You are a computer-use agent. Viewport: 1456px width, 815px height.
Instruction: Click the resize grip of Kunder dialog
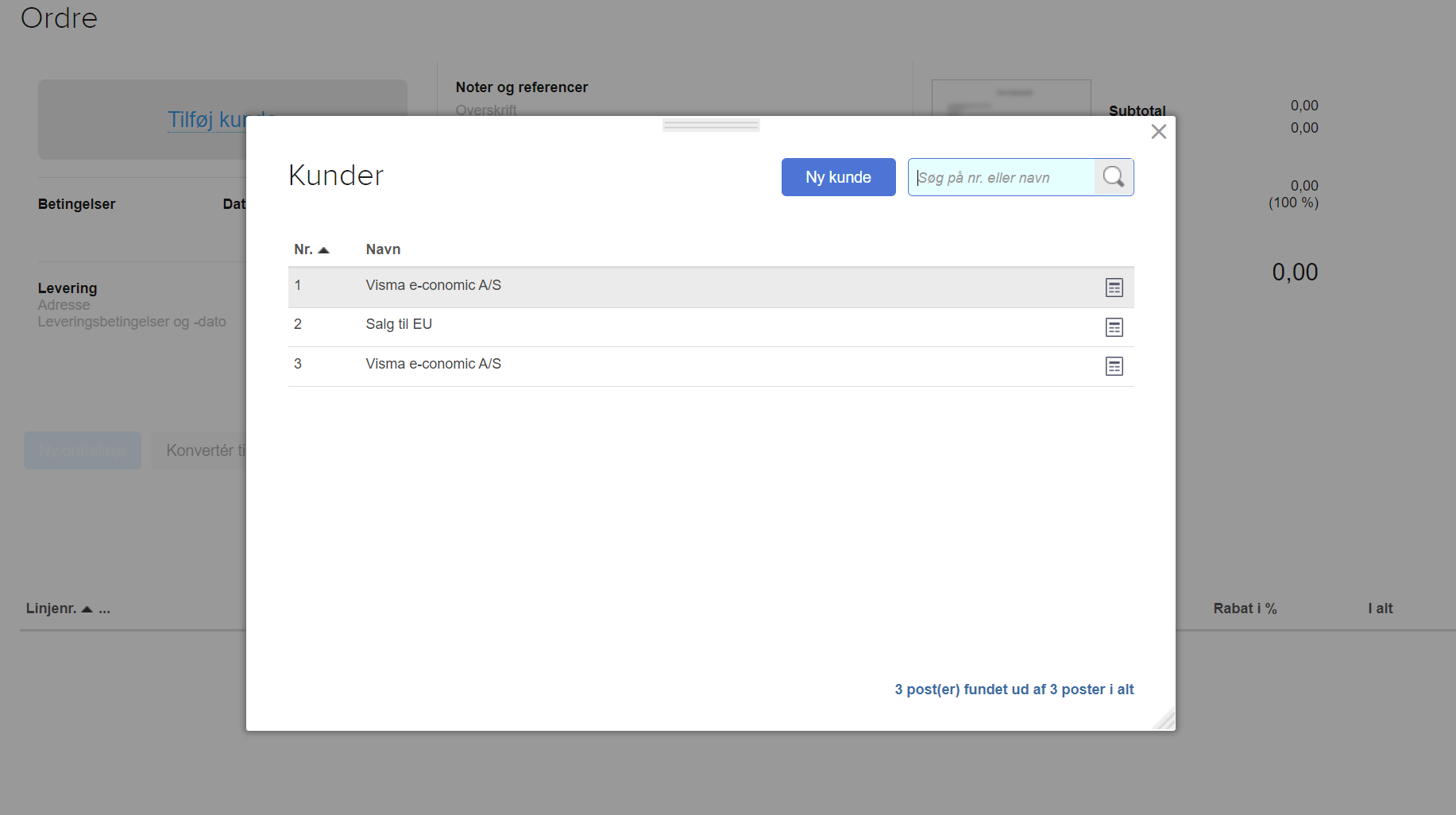1165,720
